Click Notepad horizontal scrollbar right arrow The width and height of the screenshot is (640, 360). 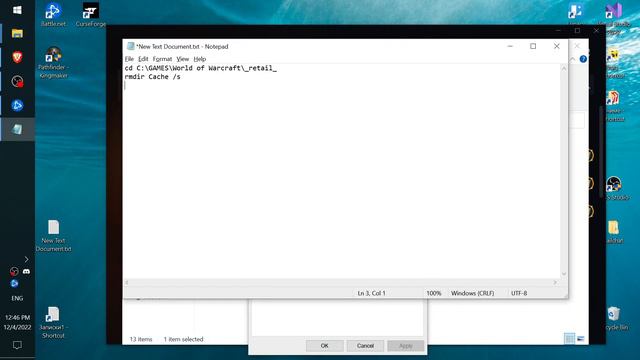coord(555,282)
